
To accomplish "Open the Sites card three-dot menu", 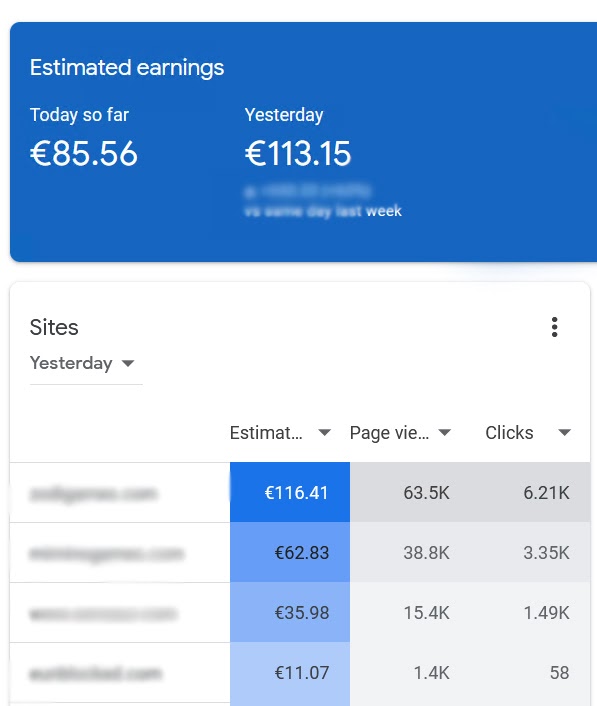I will 555,327.
